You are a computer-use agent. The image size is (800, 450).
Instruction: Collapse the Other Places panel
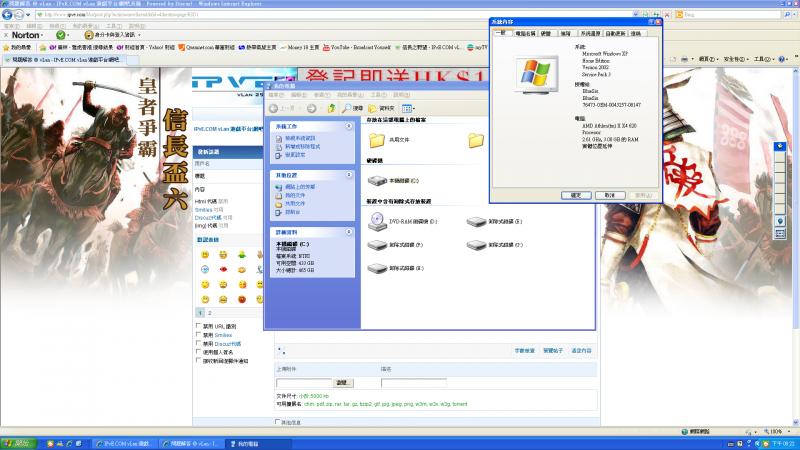pos(347,175)
